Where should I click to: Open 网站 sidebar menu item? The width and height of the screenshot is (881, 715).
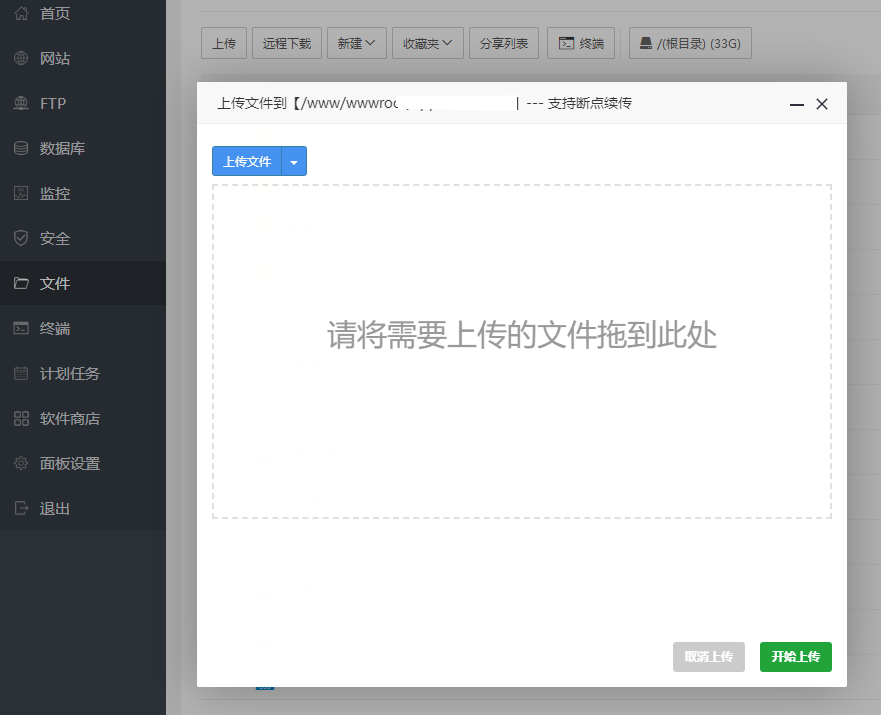tap(55, 58)
